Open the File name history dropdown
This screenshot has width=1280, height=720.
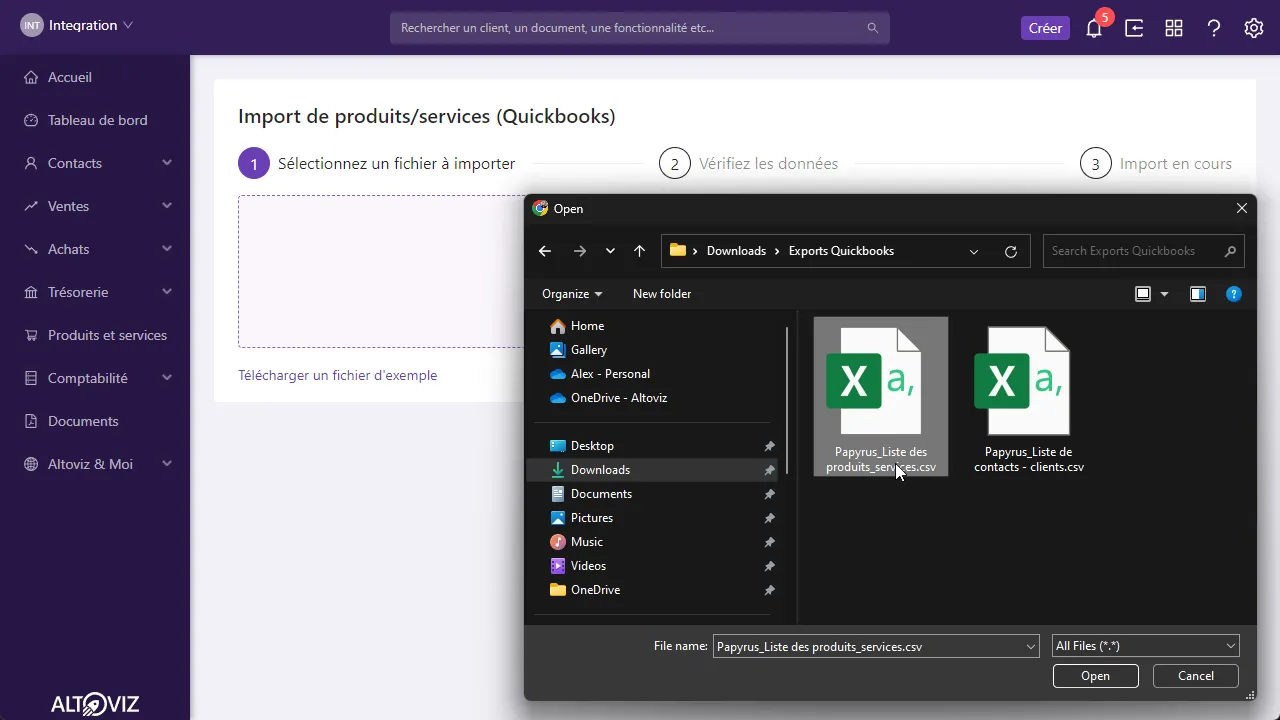(x=1031, y=646)
